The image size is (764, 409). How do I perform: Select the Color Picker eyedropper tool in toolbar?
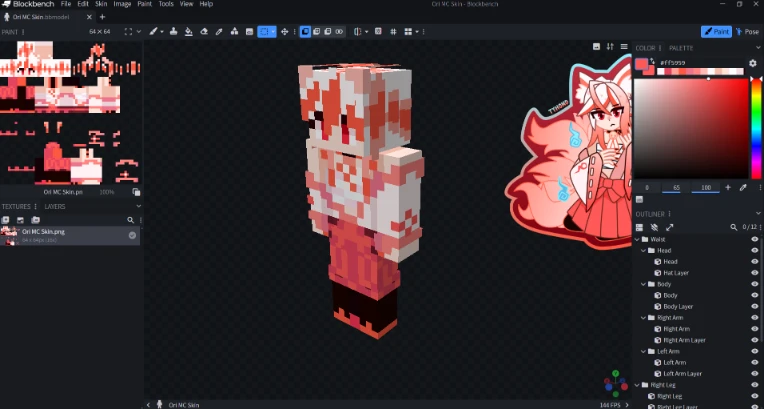click(219, 32)
